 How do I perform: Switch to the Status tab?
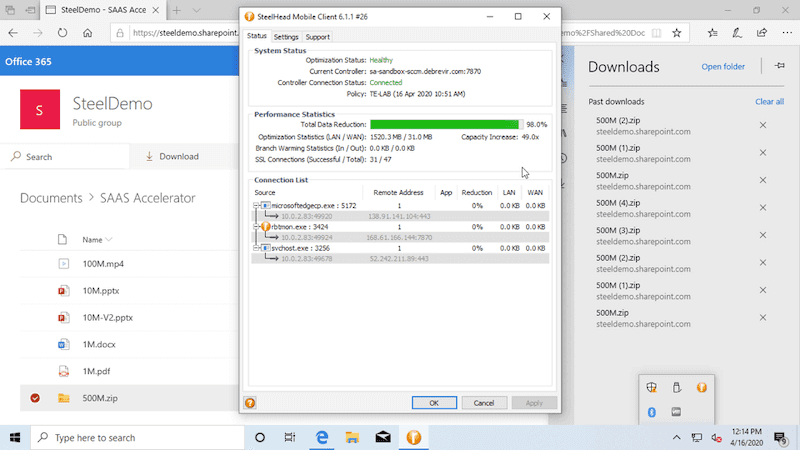pos(257,36)
